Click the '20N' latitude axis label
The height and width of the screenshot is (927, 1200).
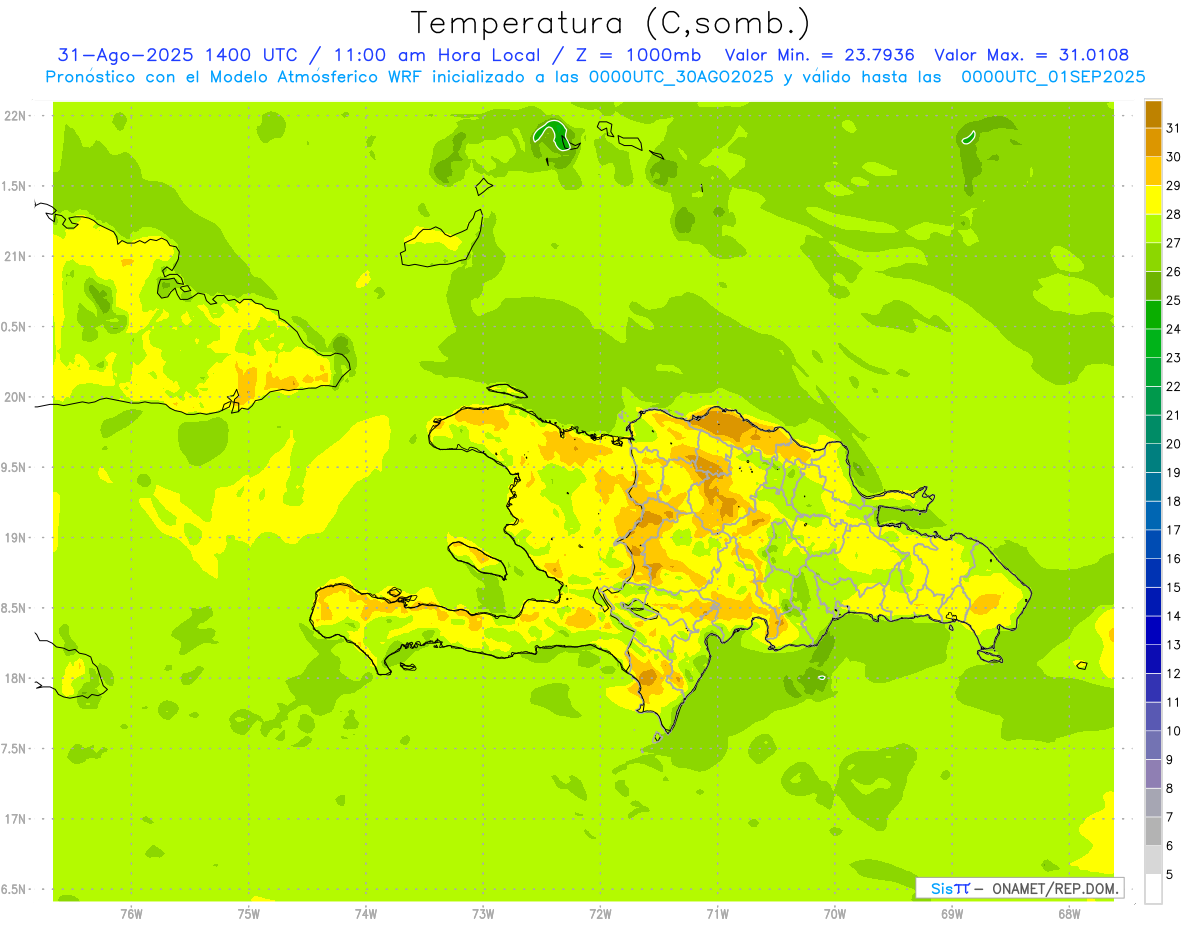click(x=15, y=397)
